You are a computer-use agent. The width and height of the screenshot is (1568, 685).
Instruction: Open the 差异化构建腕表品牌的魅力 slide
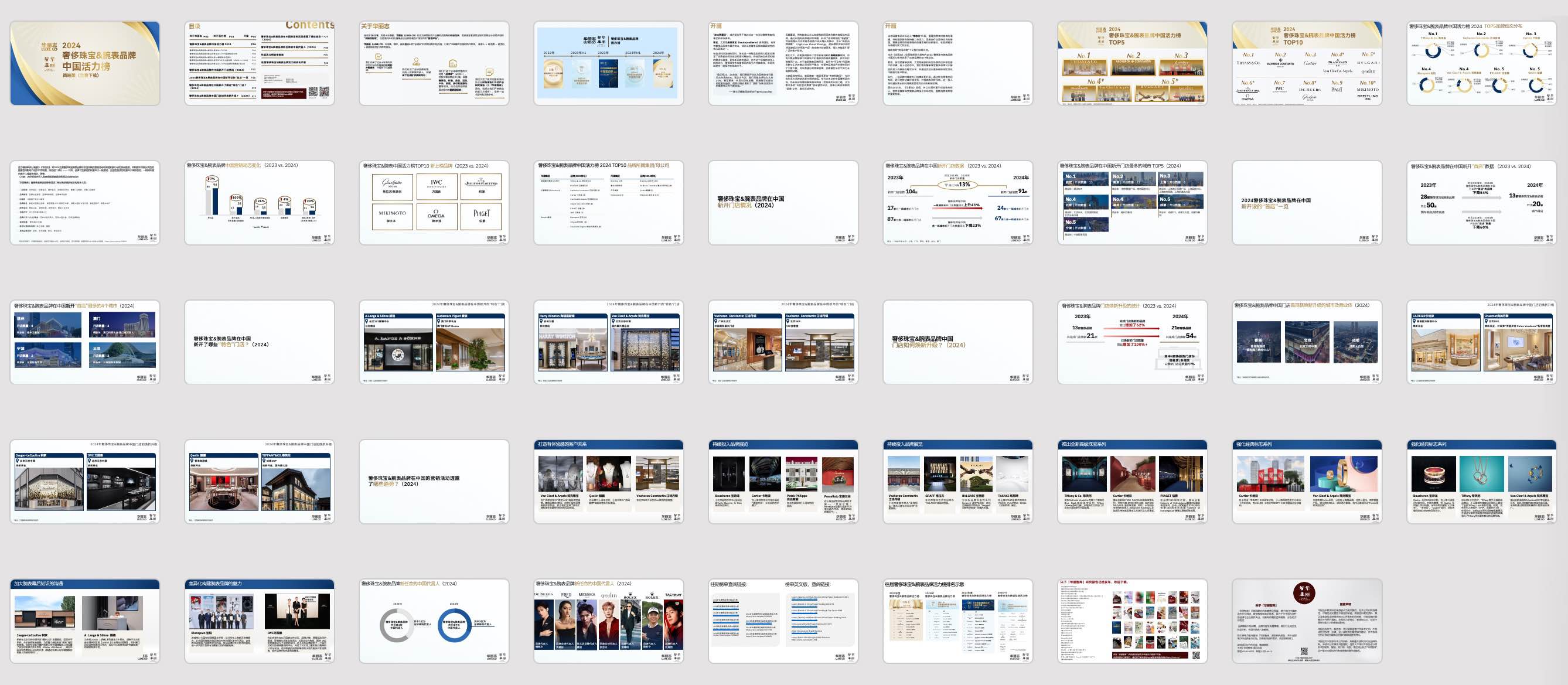(x=260, y=621)
